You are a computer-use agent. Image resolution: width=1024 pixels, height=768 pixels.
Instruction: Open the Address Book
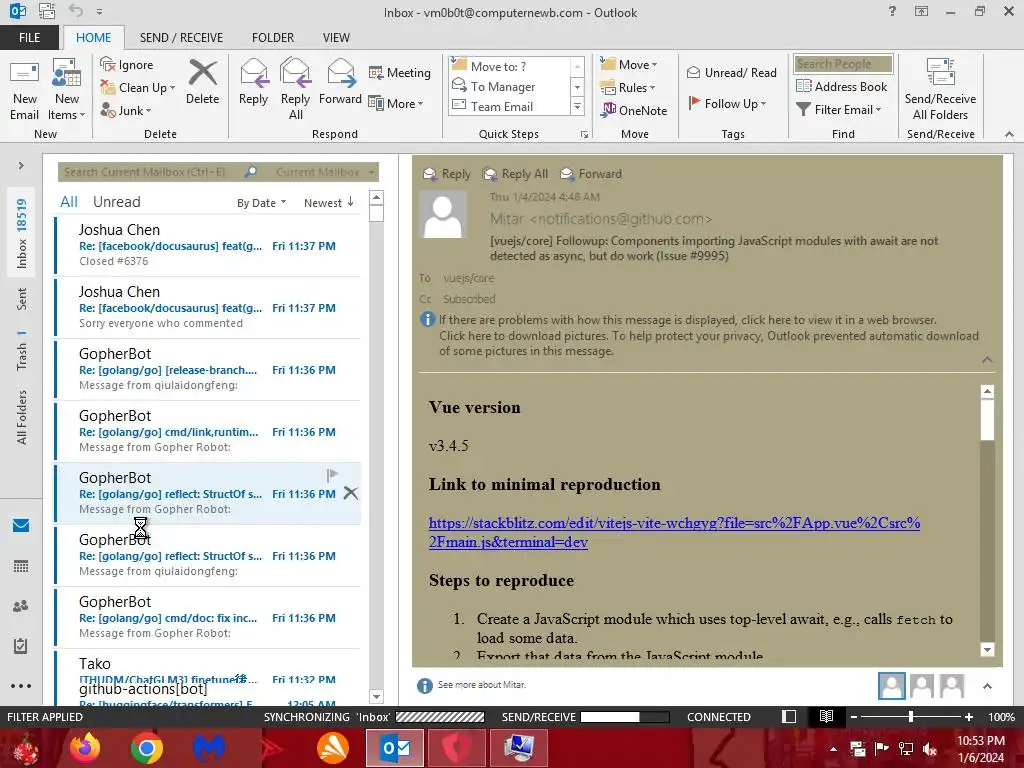tap(842, 86)
